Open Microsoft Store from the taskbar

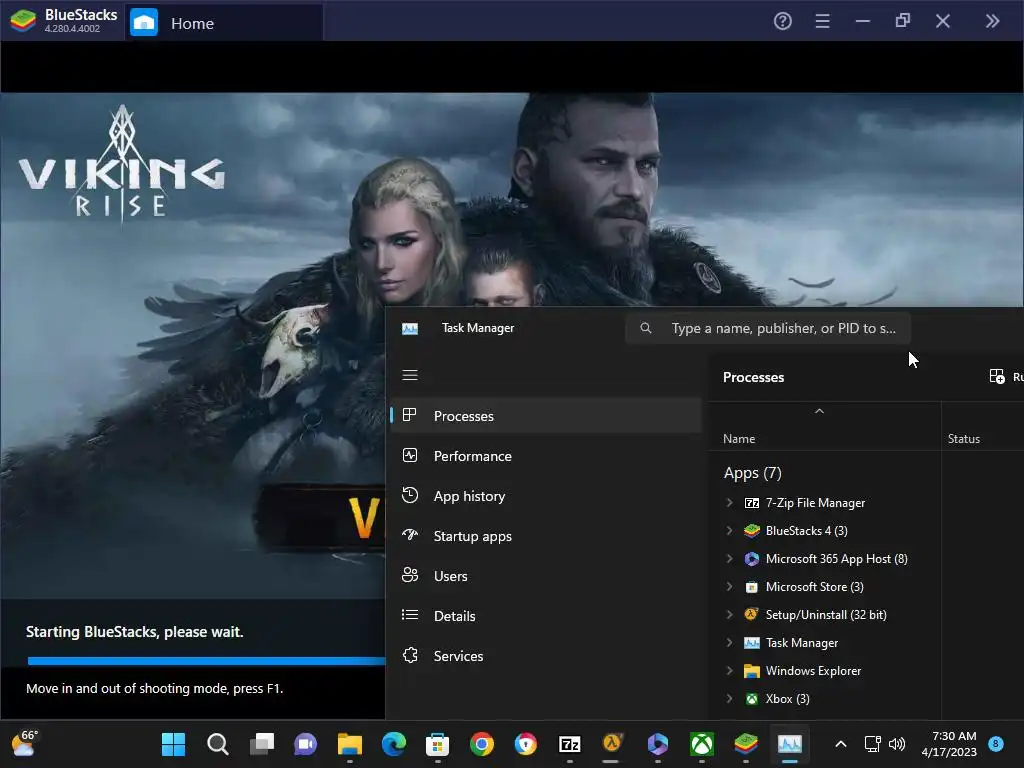438,744
